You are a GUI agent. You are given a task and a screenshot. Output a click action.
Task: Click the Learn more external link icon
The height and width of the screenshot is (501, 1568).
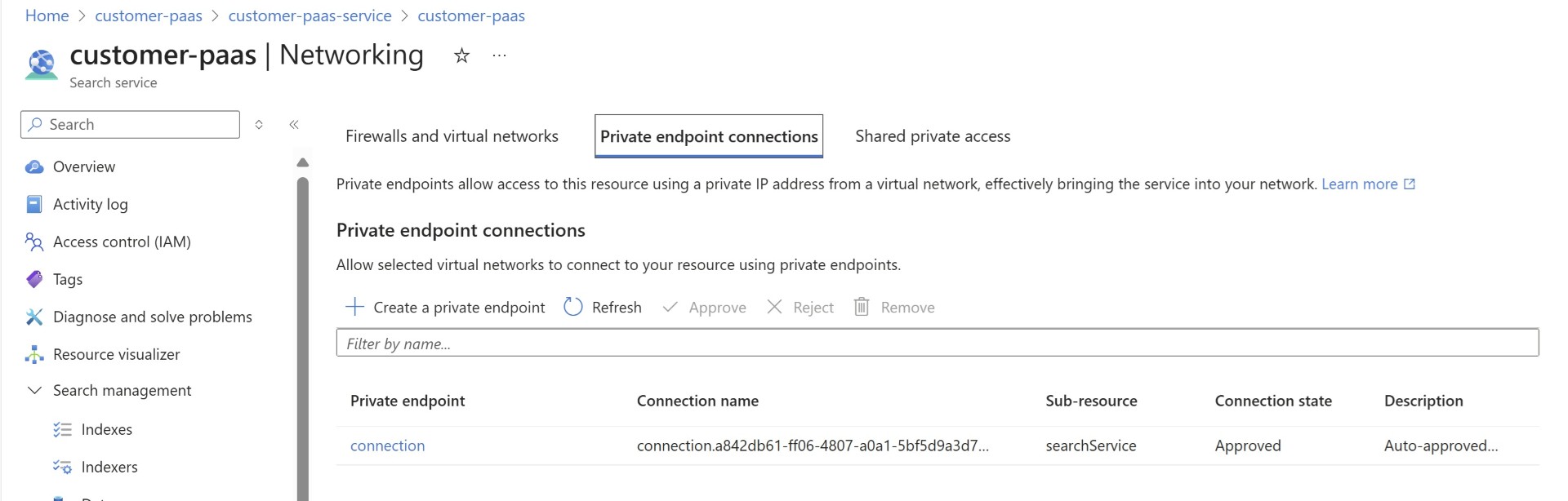(x=1410, y=184)
